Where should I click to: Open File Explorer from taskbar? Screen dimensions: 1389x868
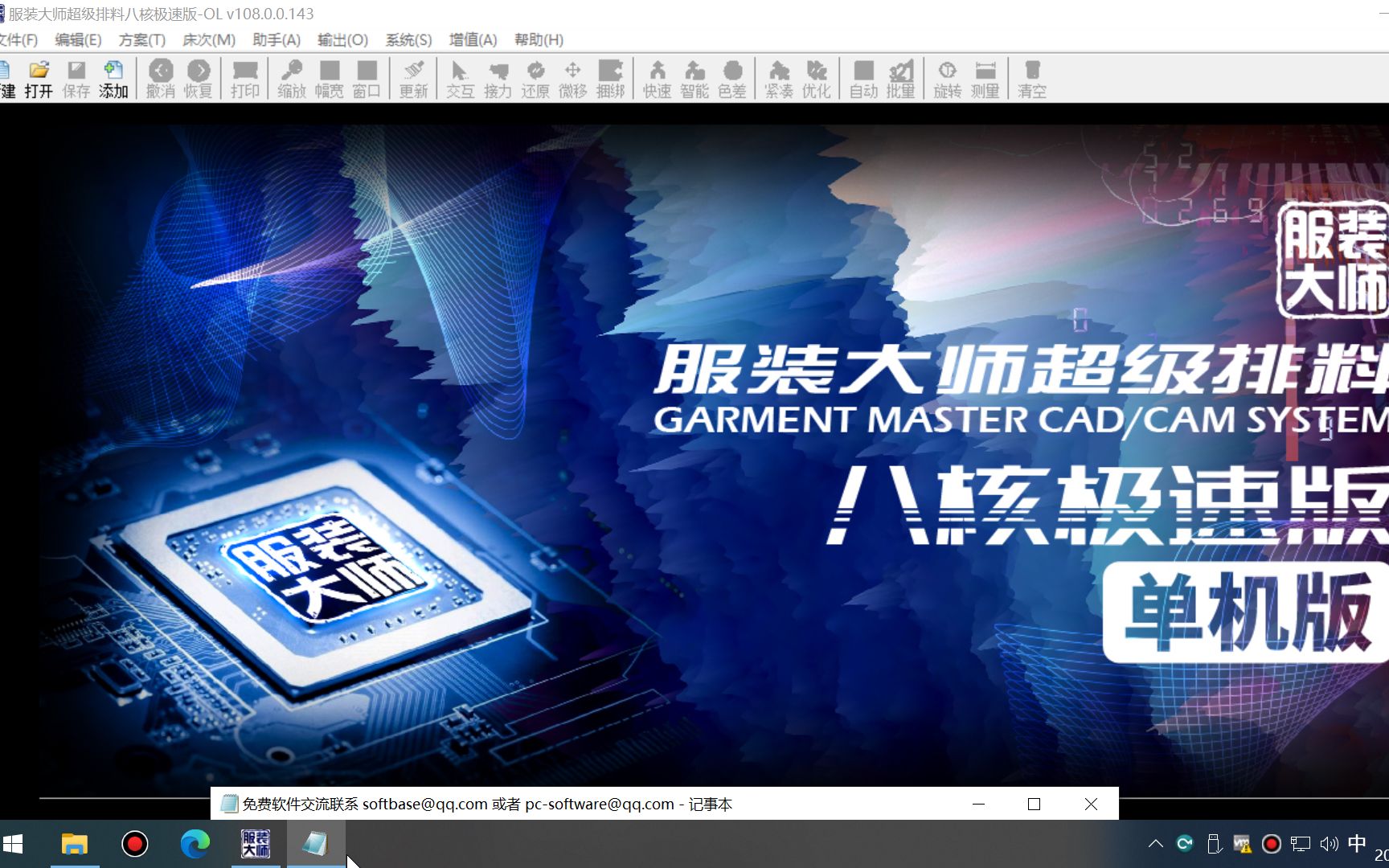coord(74,844)
